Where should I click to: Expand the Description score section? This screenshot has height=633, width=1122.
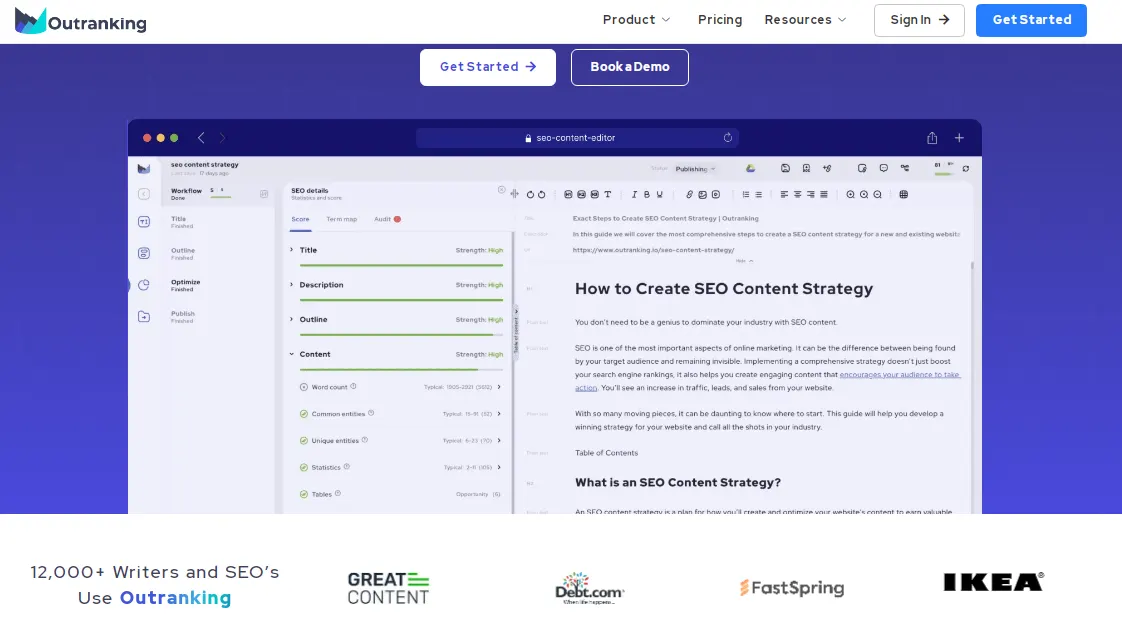(x=291, y=285)
